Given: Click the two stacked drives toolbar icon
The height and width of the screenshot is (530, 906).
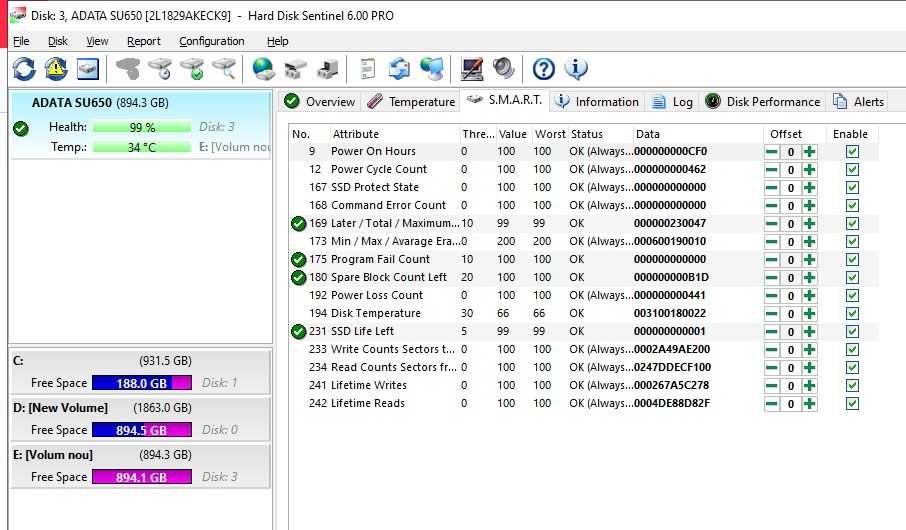Looking at the screenshot, I should pos(296,69).
